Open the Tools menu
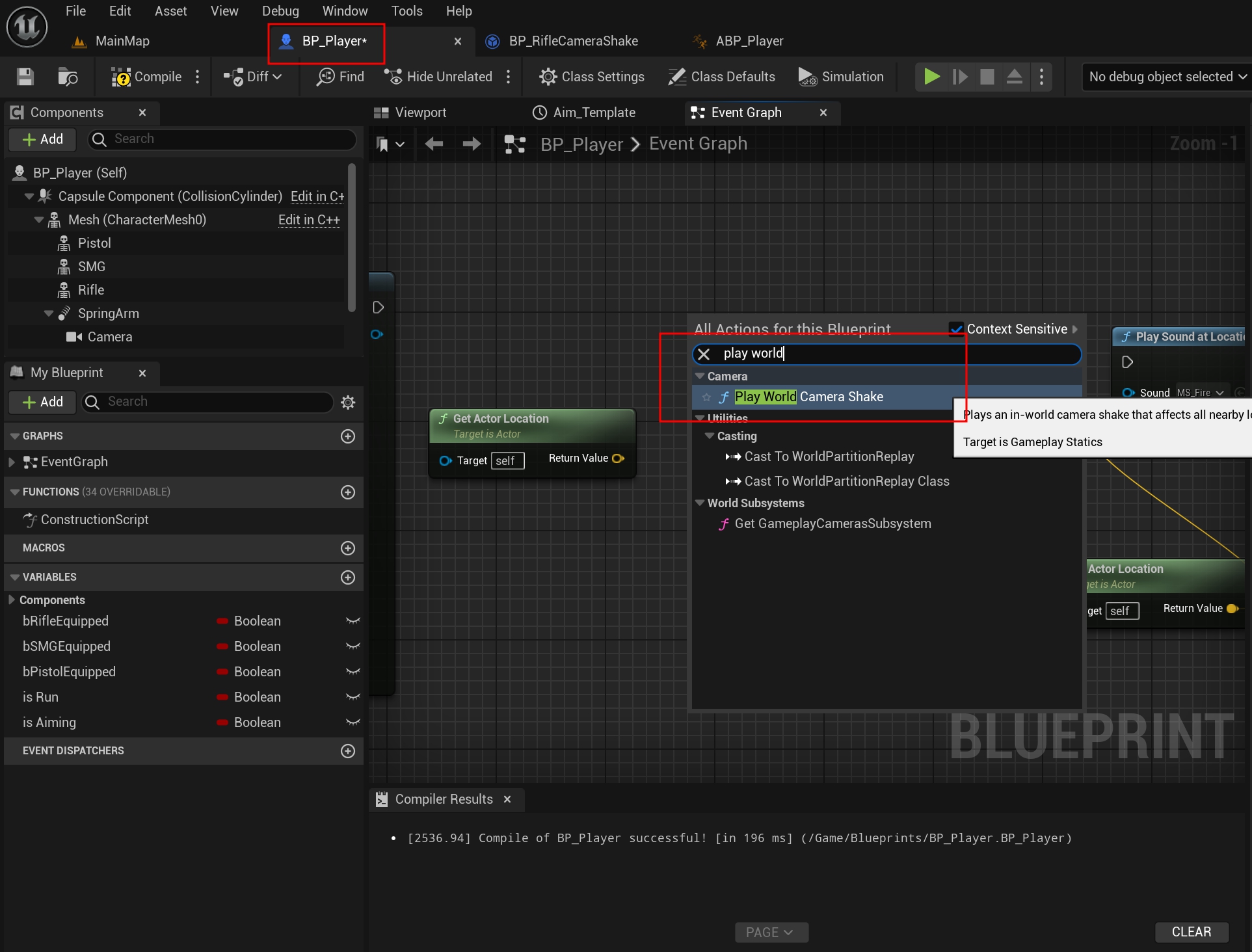1252x952 pixels. point(406,11)
